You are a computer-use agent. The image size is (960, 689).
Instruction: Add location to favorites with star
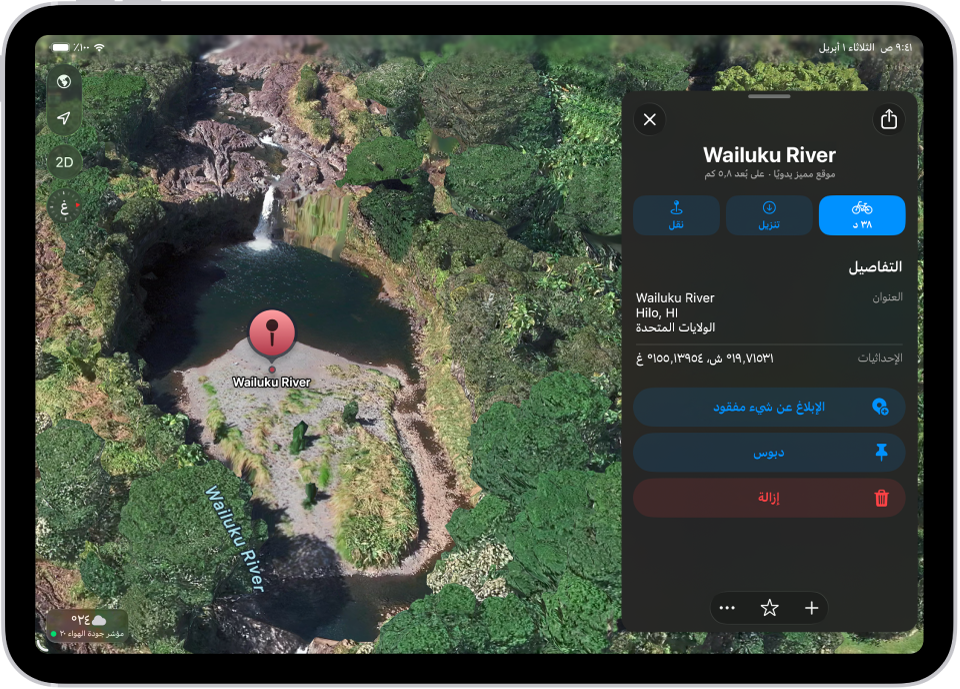tap(769, 608)
